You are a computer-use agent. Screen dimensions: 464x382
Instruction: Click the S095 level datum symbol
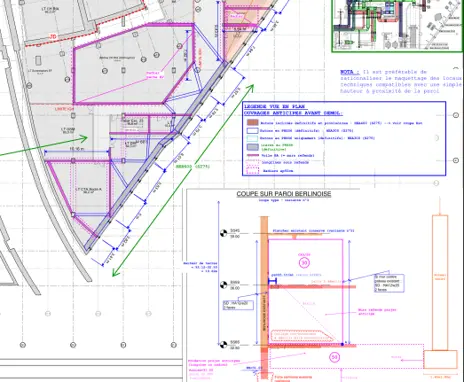point(223,345)
